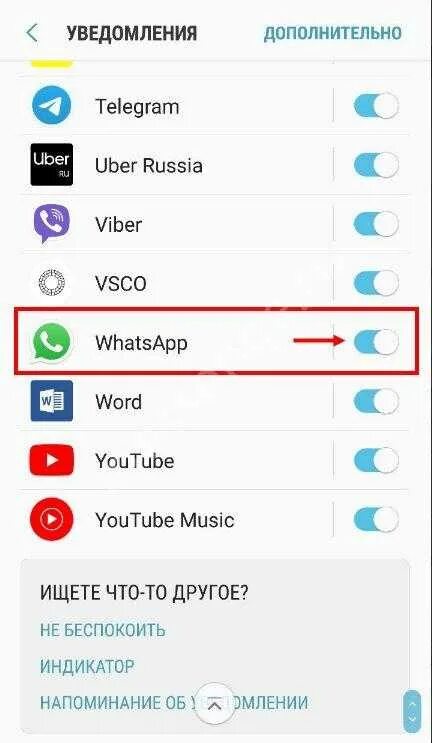Open the ИНДИКАТОР settings link
This screenshot has height=743, width=432.
click(x=87, y=666)
